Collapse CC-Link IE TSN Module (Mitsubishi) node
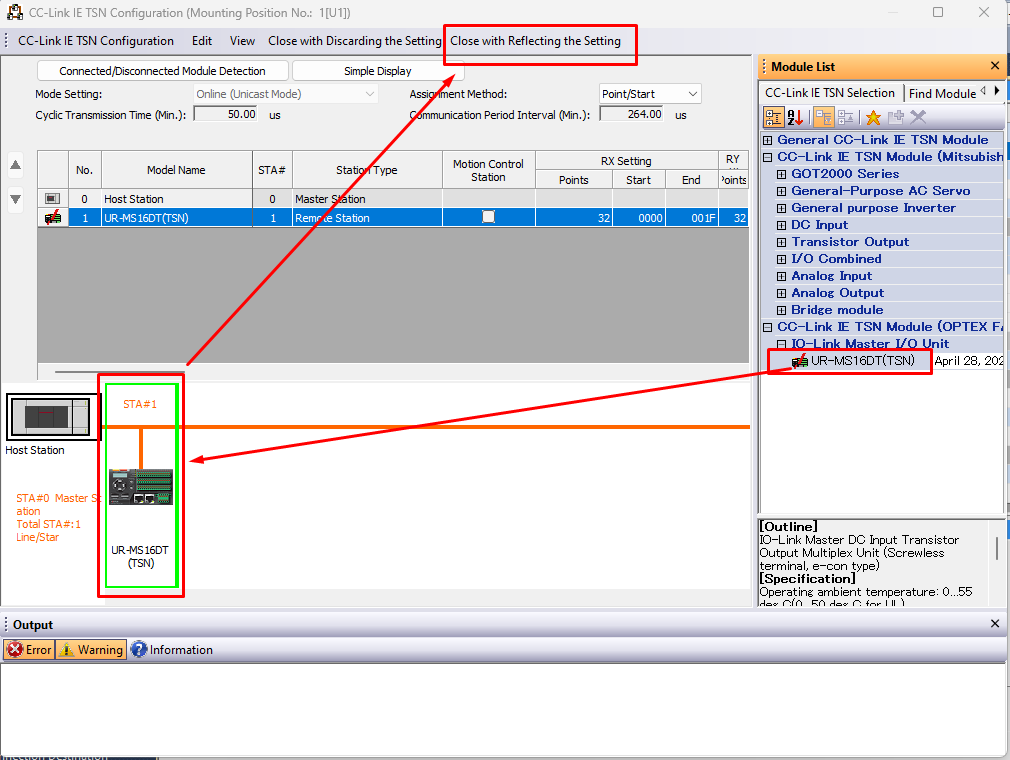This screenshot has width=1010, height=760. [767, 157]
